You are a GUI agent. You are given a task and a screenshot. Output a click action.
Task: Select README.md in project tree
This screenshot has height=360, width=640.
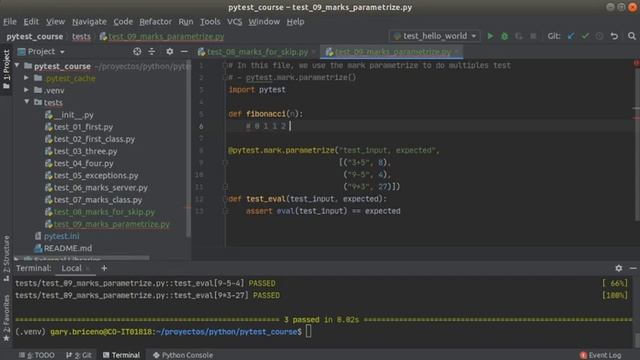63,248
